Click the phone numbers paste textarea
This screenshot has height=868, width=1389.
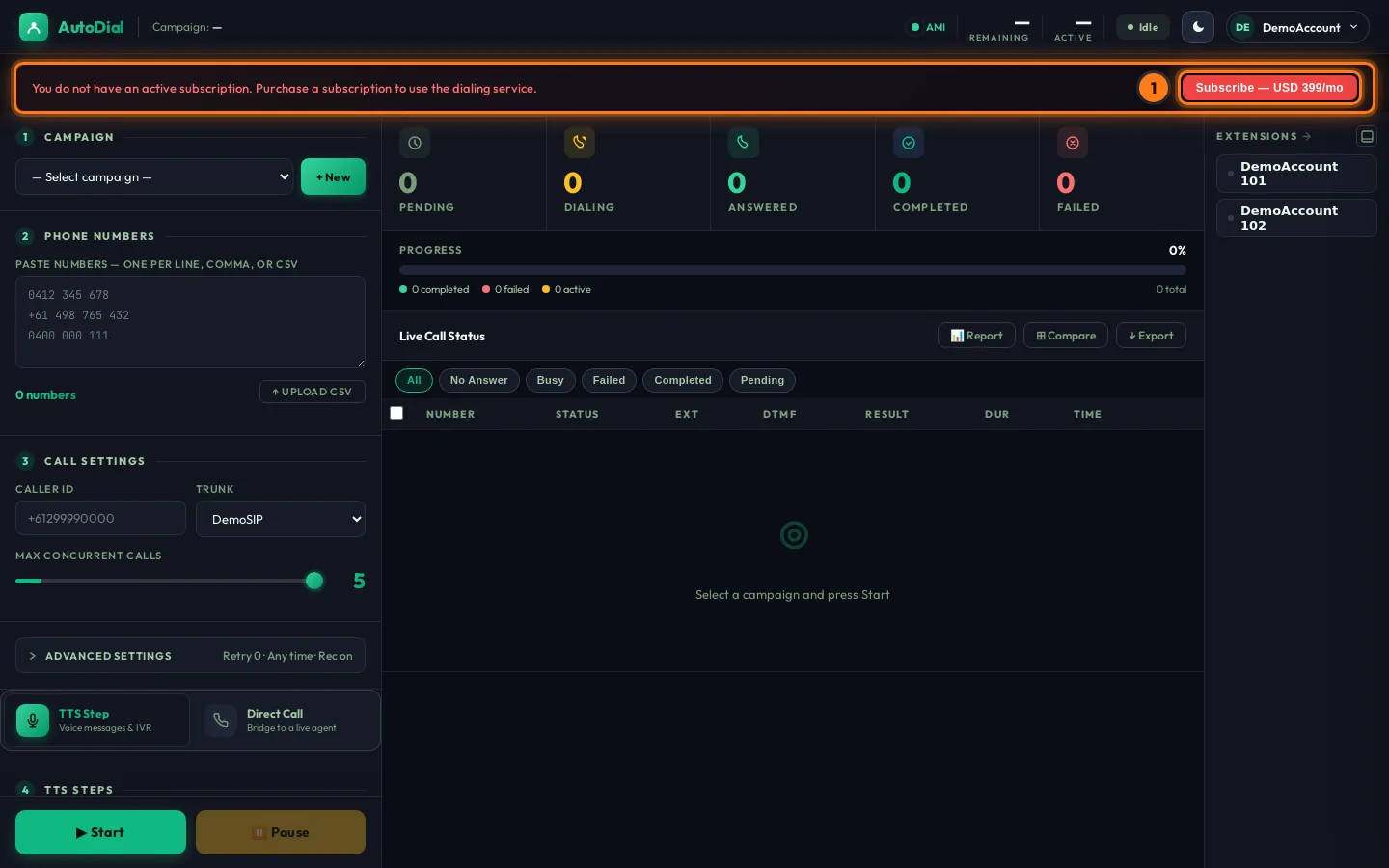click(x=190, y=322)
